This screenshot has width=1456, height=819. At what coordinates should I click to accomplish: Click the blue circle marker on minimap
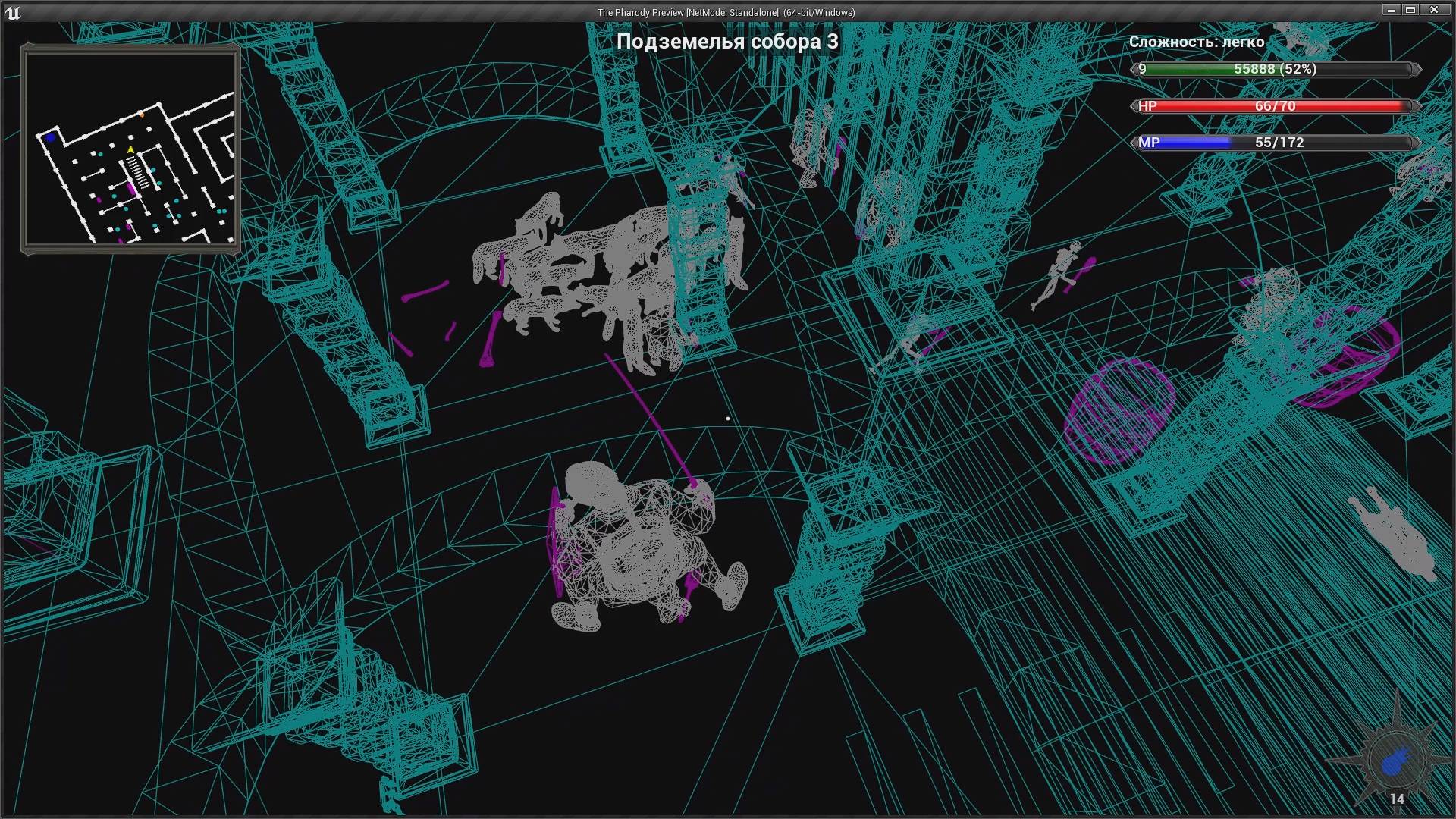point(51,137)
